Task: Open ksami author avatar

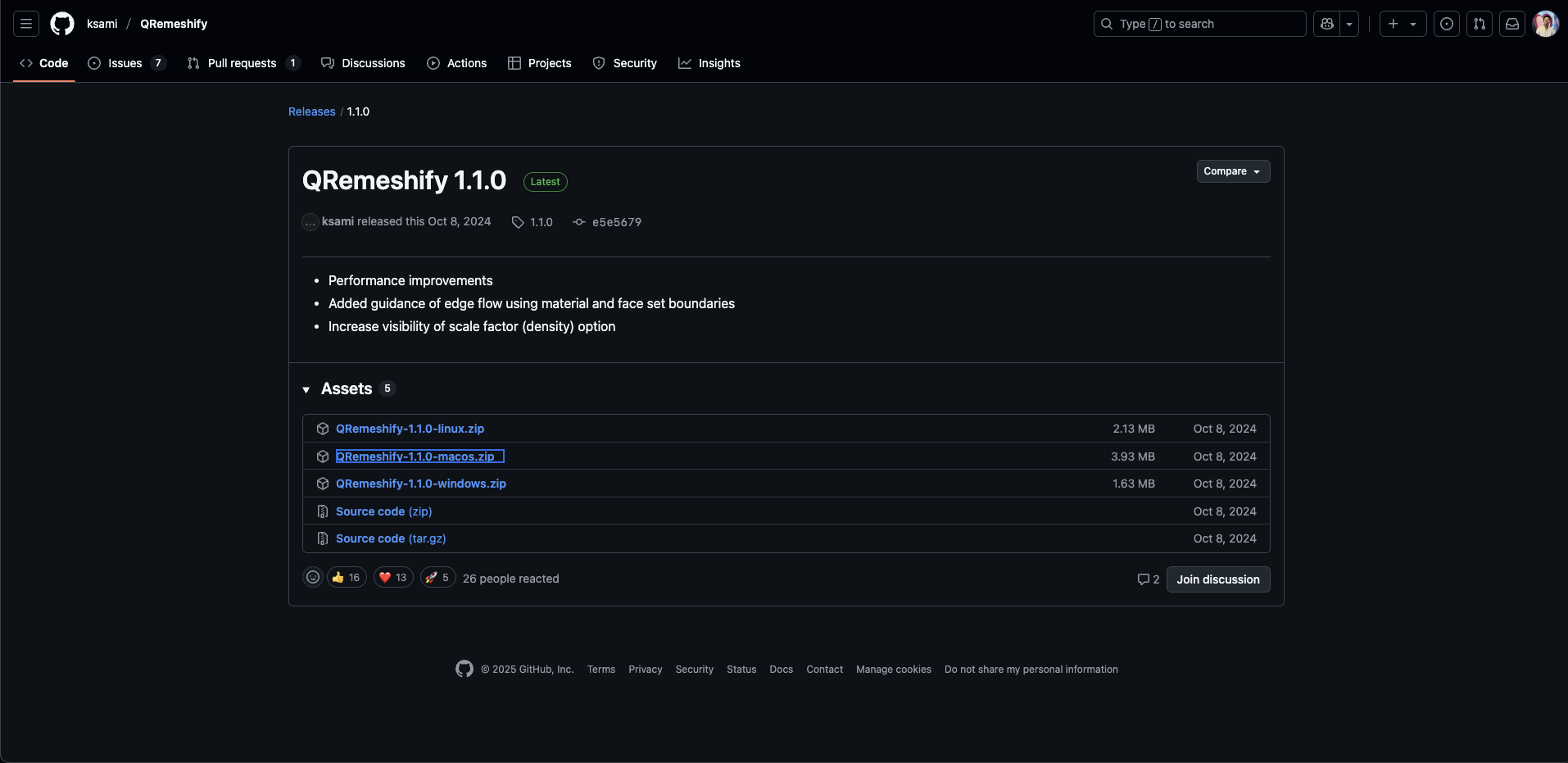Action: click(x=310, y=222)
